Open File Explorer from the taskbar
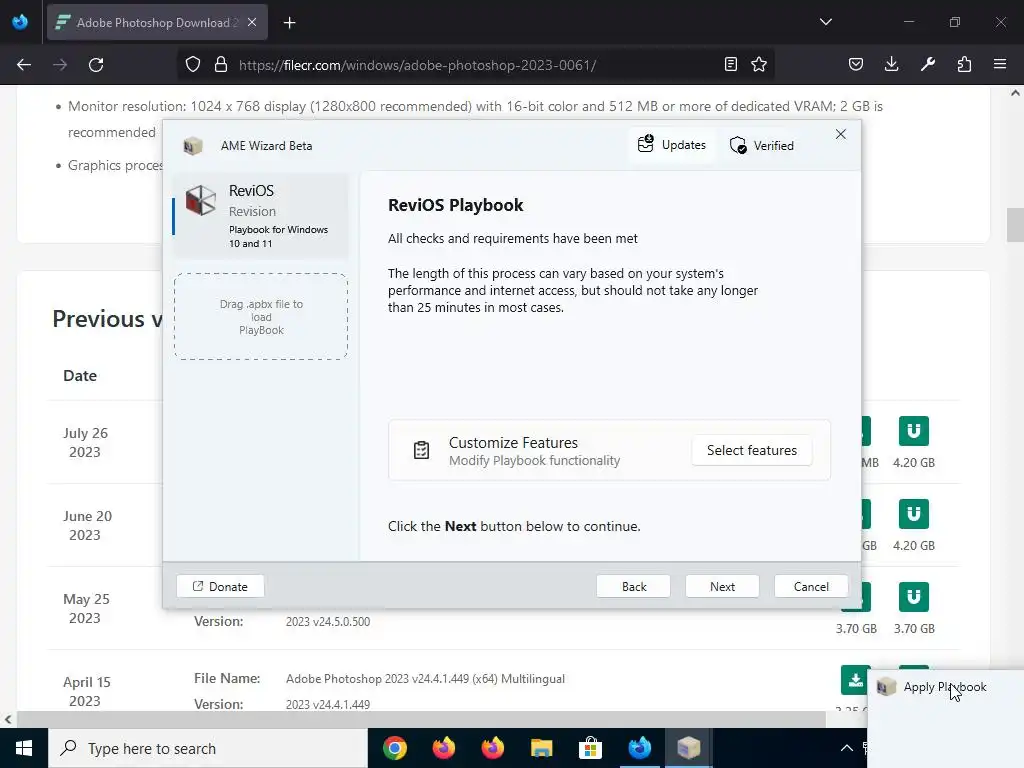The width and height of the screenshot is (1024, 768). pyautogui.click(x=541, y=748)
